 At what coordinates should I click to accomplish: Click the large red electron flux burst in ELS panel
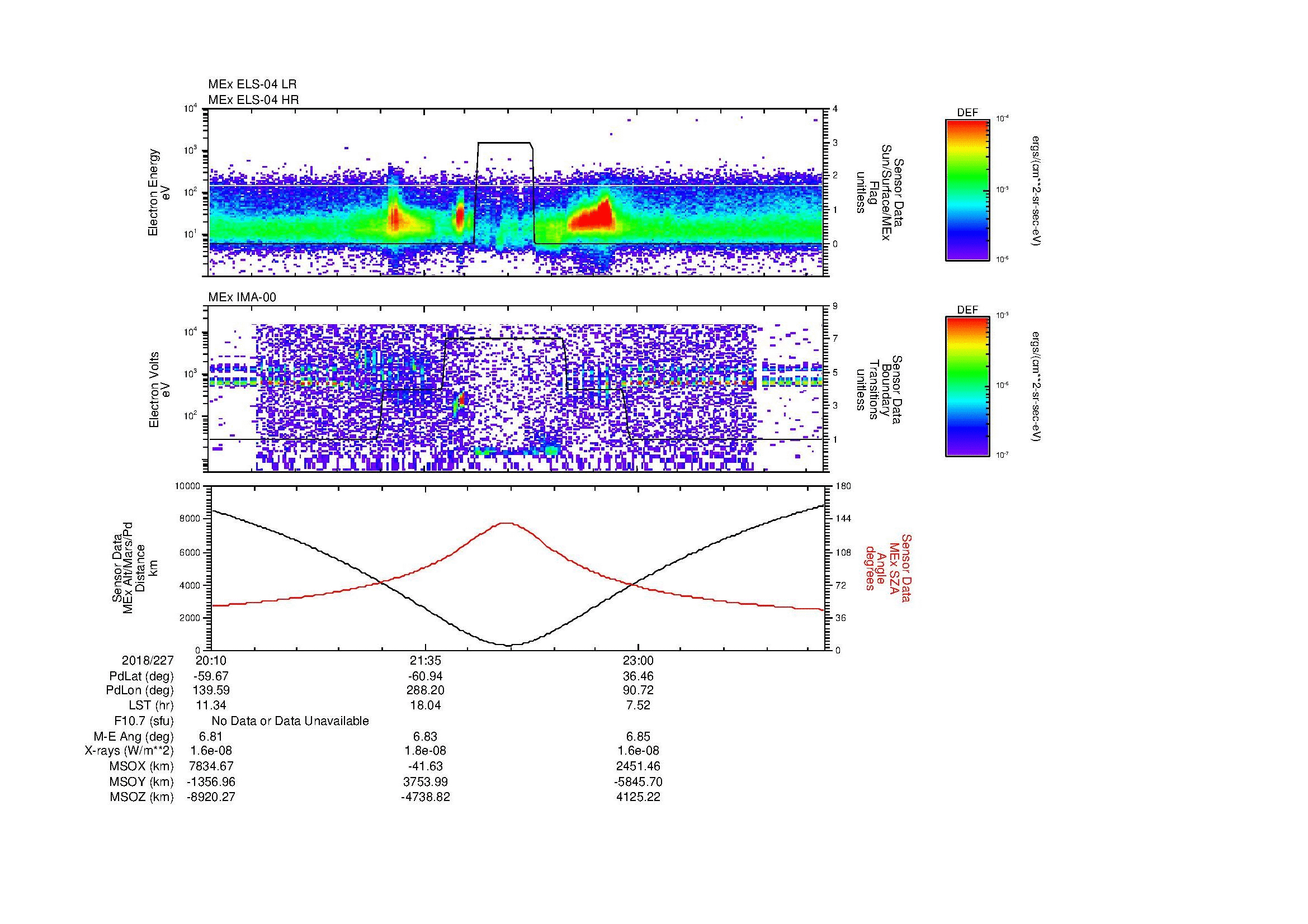click(592, 217)
